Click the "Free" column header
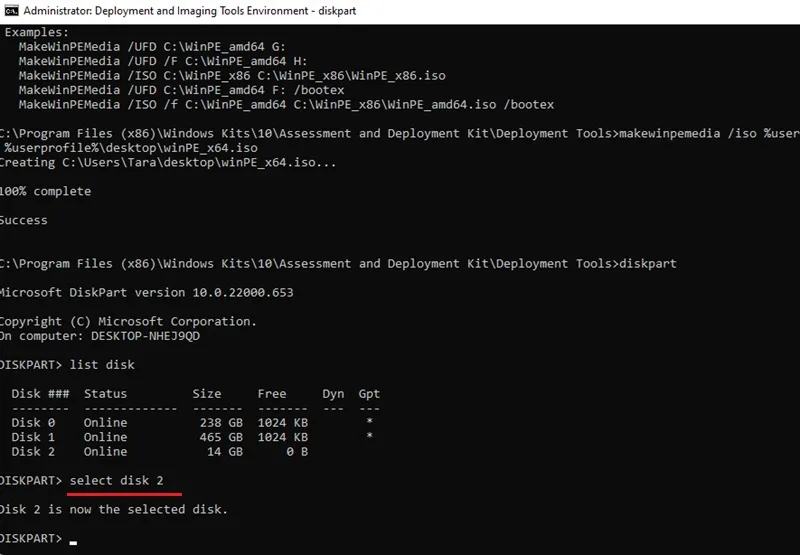 (272, 394)
